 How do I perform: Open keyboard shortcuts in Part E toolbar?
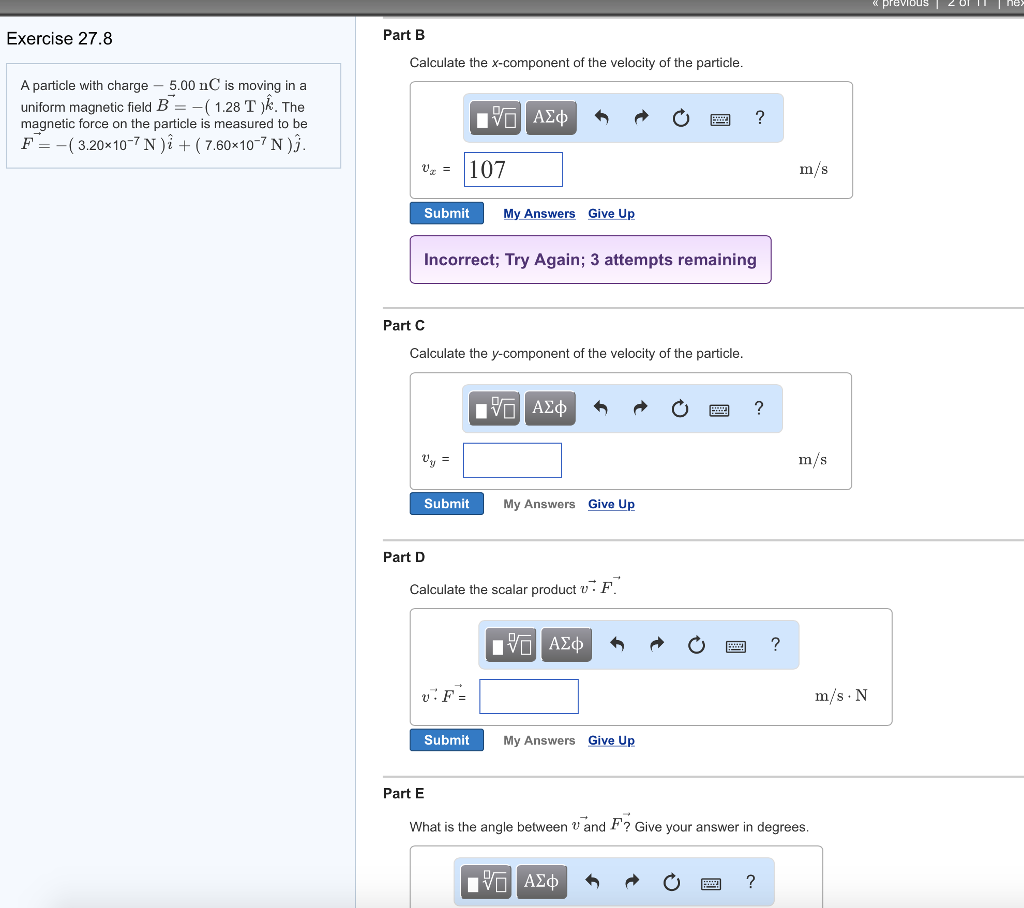[711, 882]
